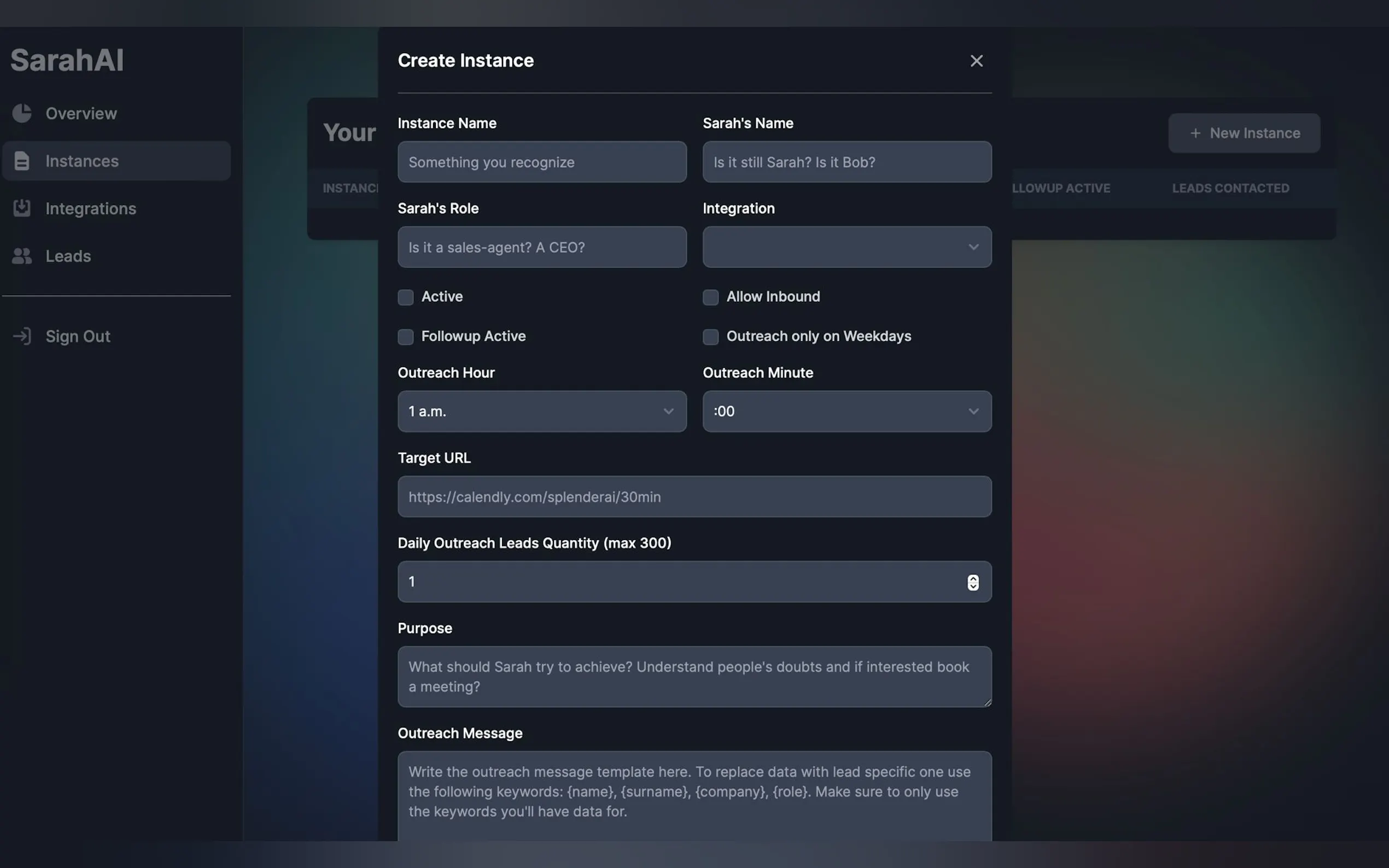Image resolution: width=1389 pixels, height=868 pixels.
Task: Click the Instance Name field
Action: point(541,162)
